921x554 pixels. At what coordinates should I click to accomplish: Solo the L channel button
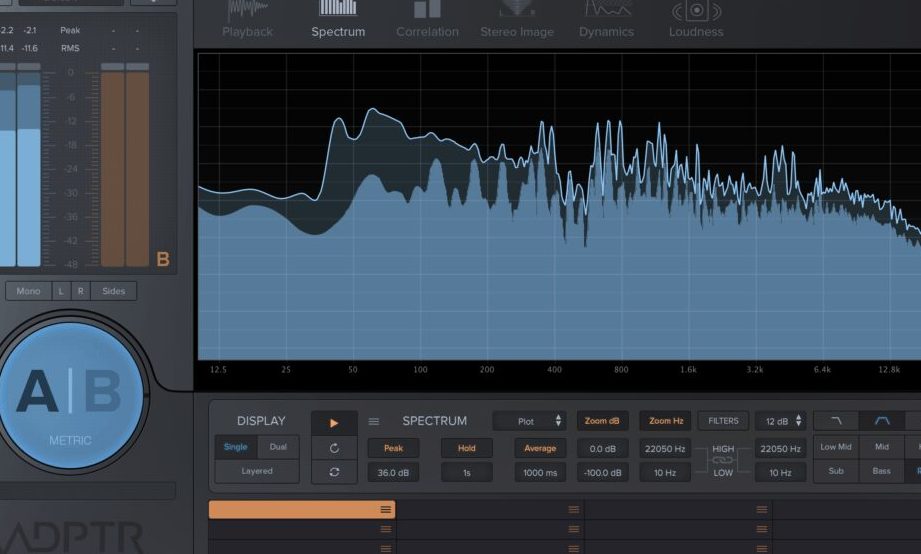pyautogui.click(x=61, y=291)
